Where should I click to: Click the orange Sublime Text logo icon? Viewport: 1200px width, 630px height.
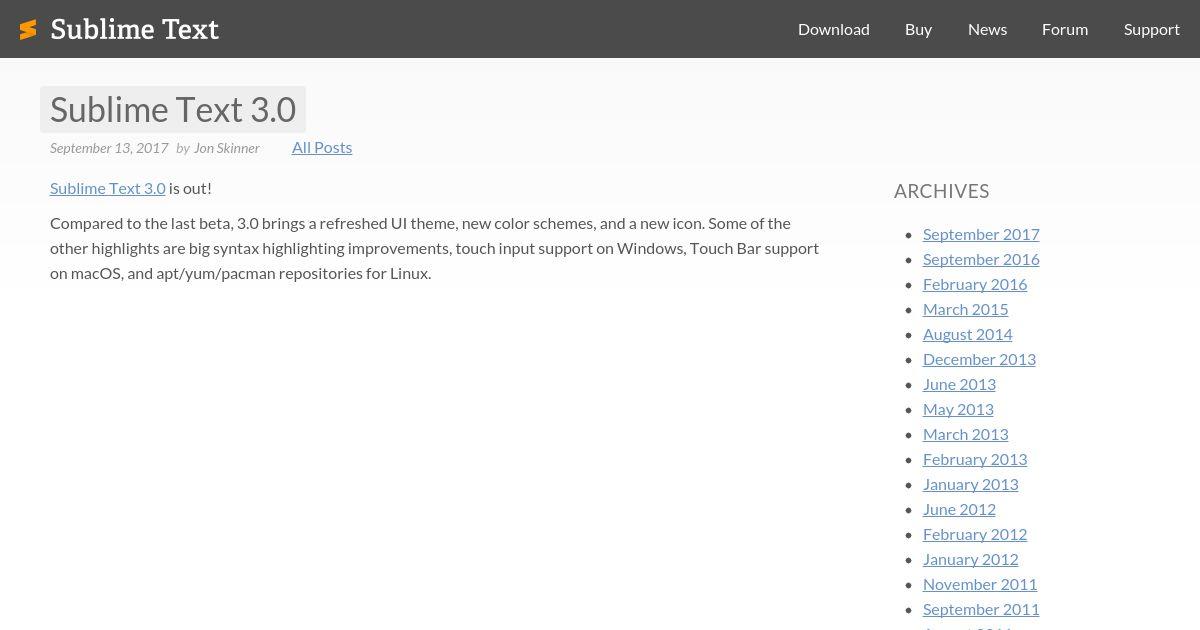(x=28, y=30)
